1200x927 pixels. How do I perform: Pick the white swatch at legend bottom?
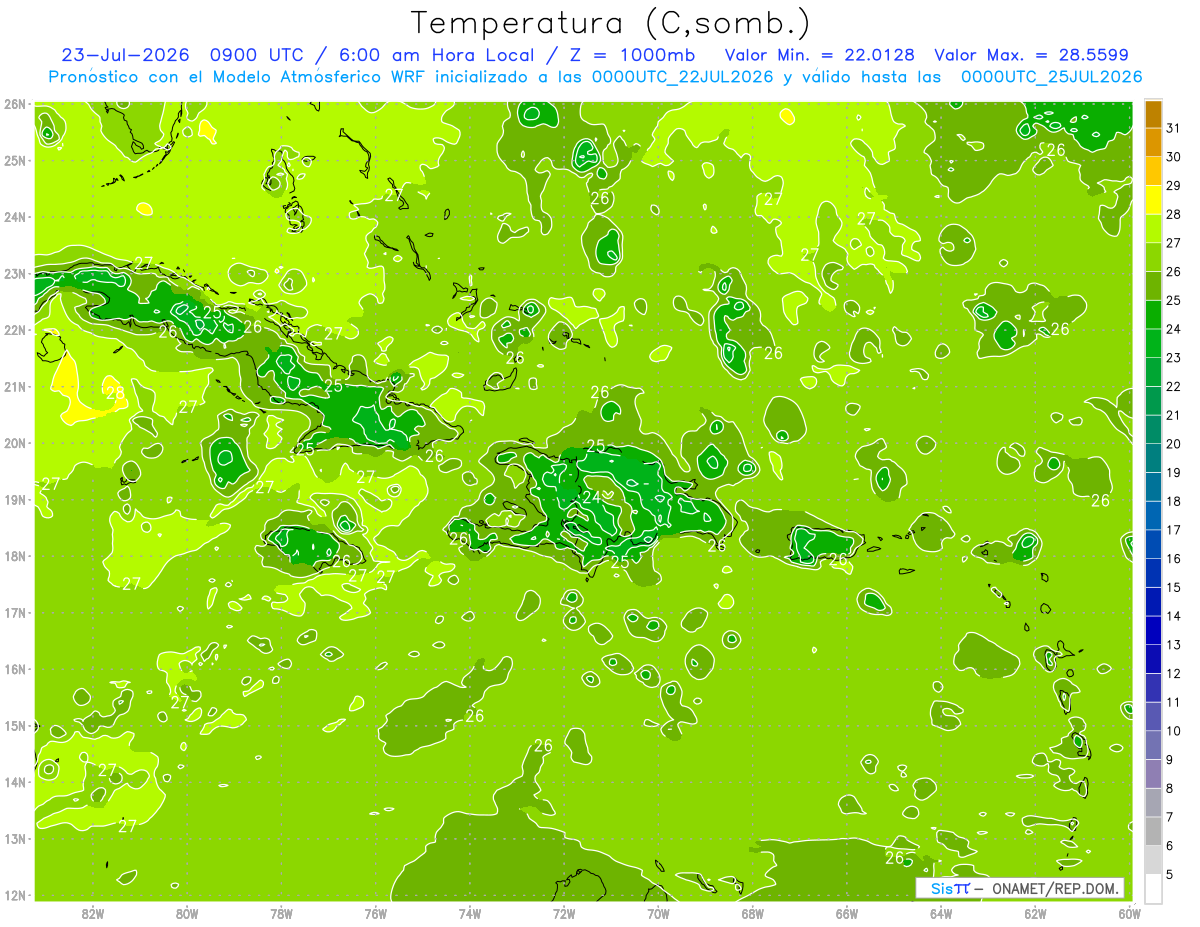1153,889
